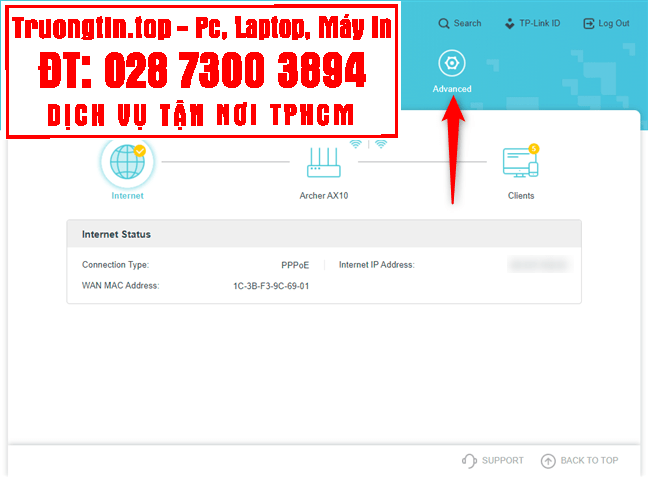Select the Clients label

pyautogui.click(x=521, y=196)
